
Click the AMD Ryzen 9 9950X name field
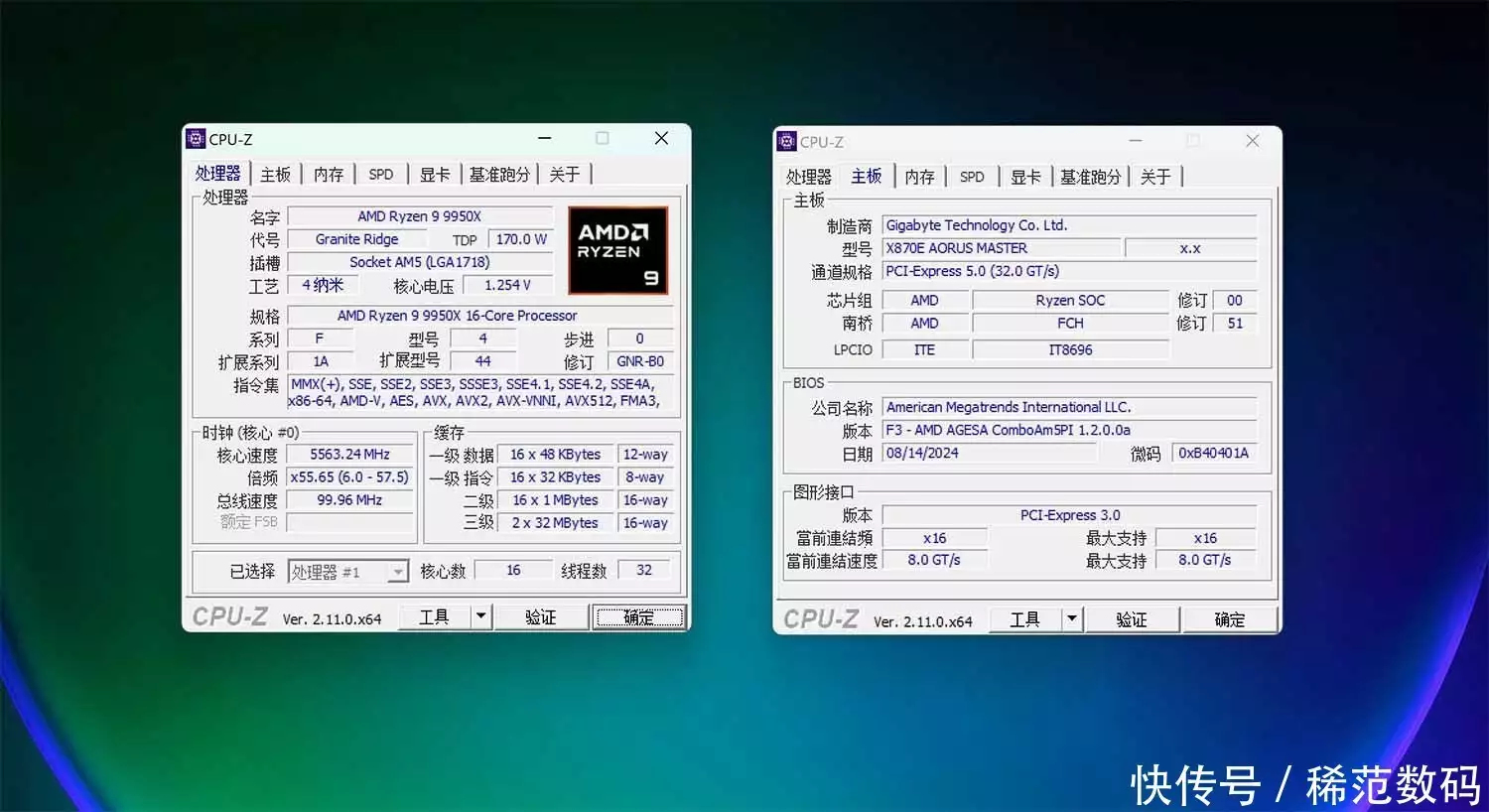[420, 216]
